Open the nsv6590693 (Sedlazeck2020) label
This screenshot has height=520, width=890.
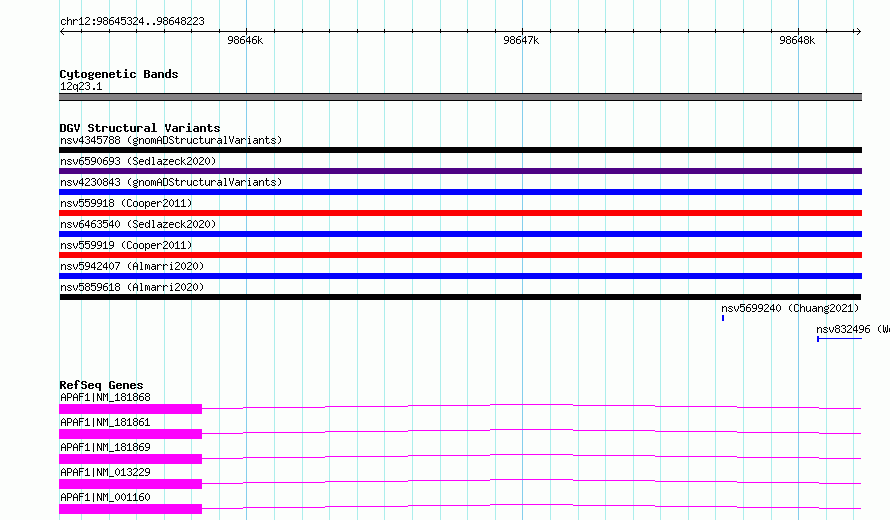138,161
